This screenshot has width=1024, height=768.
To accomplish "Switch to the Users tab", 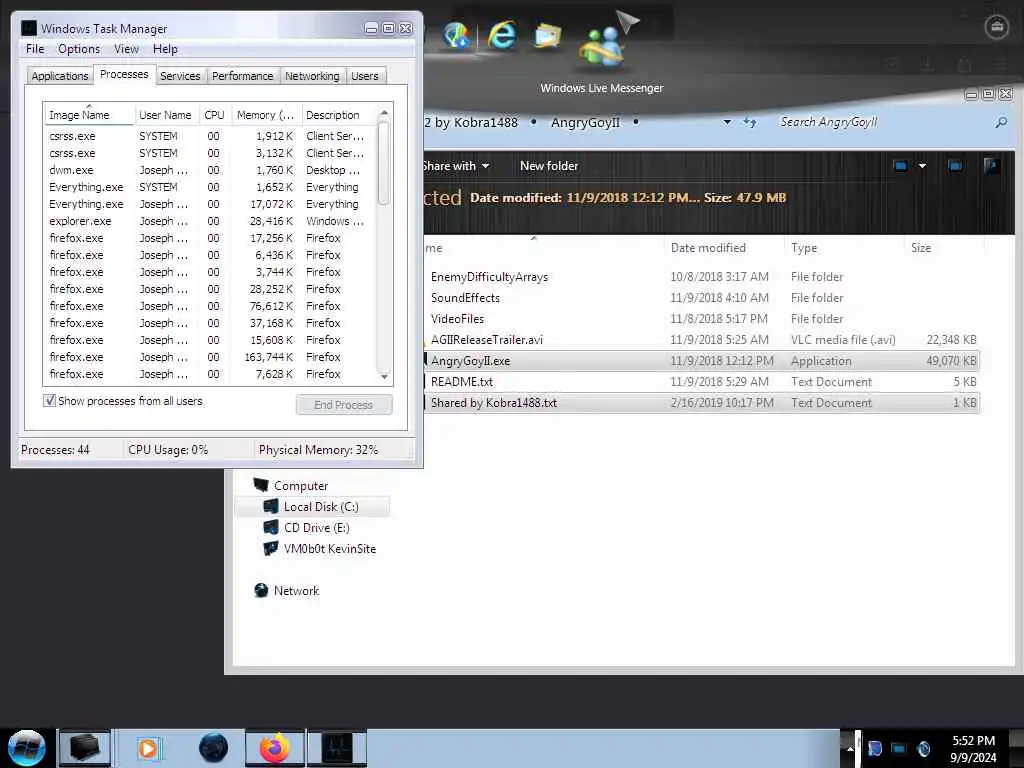I will (364, 76).
